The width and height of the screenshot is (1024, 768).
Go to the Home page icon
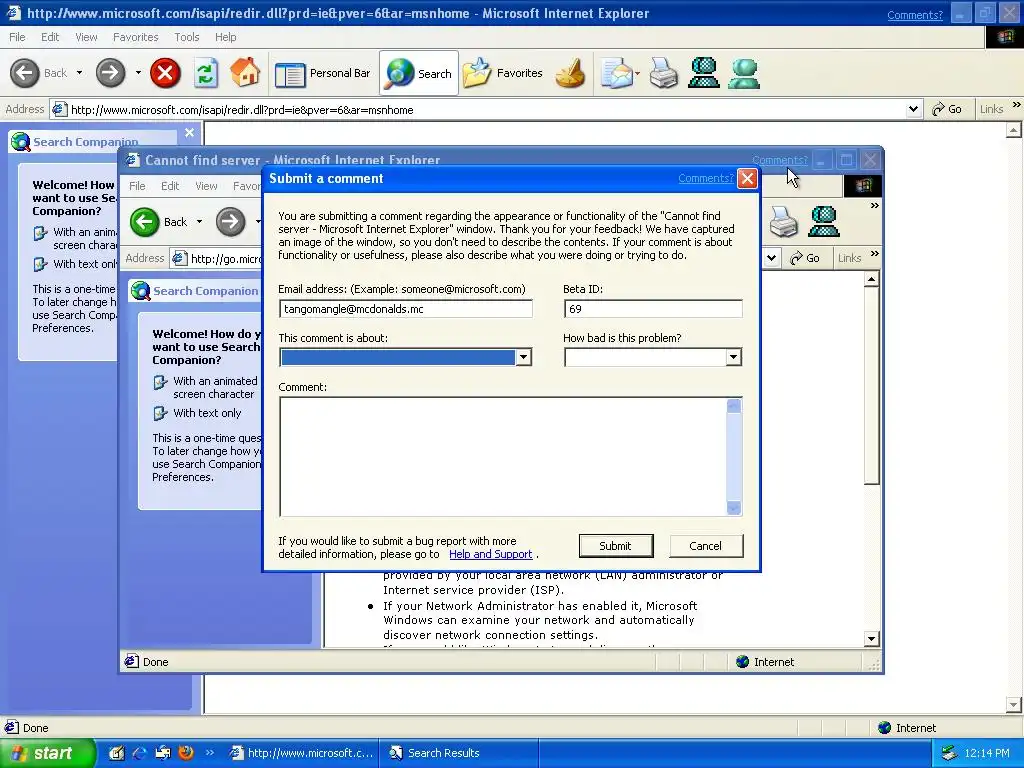point(246,72)
